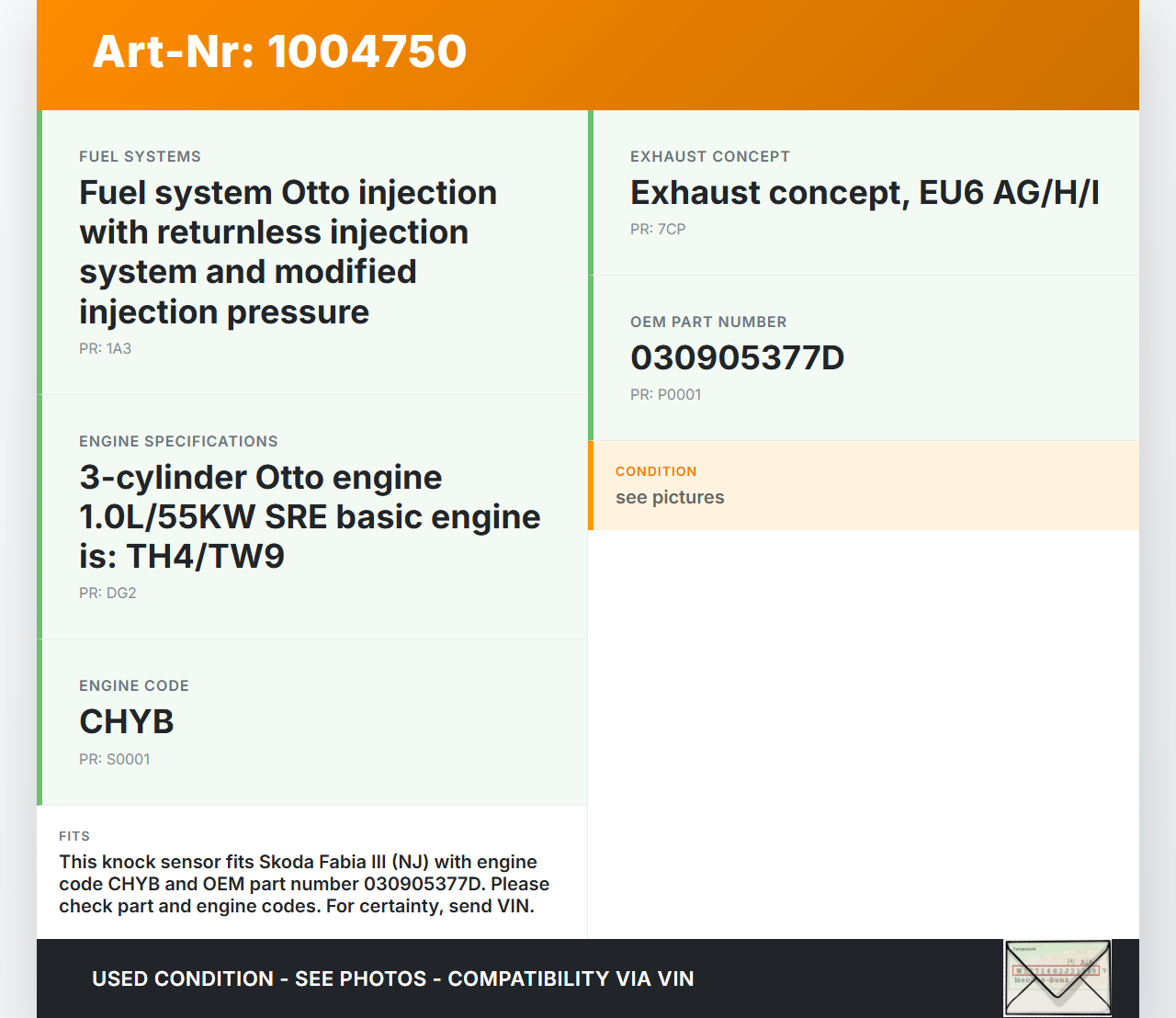Click the ENGINE SPECIFICATIONS label
The height and width of the screenshot is (1018, 1176).
[x=178, y=442]
